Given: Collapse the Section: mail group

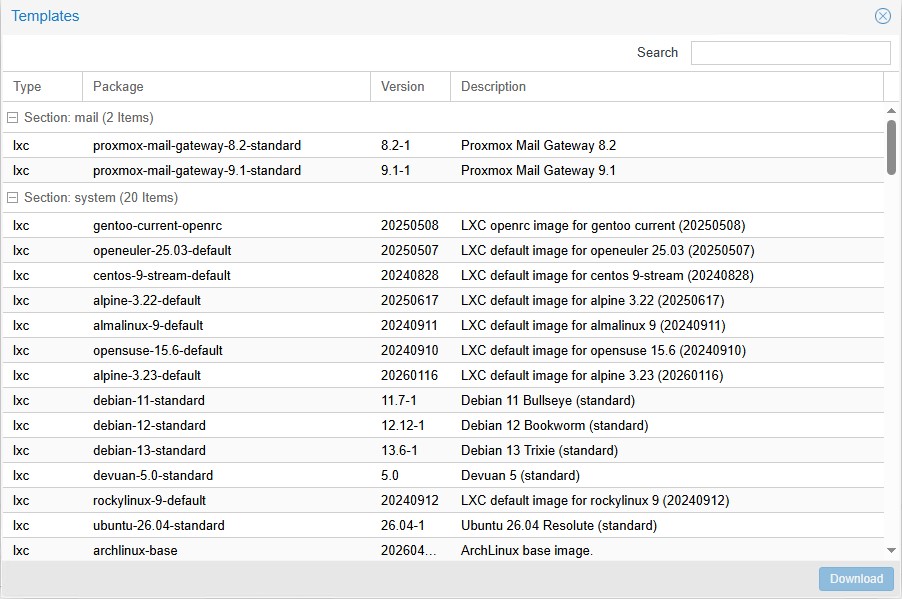Looking at the screenshot, I should pos(12,118).
